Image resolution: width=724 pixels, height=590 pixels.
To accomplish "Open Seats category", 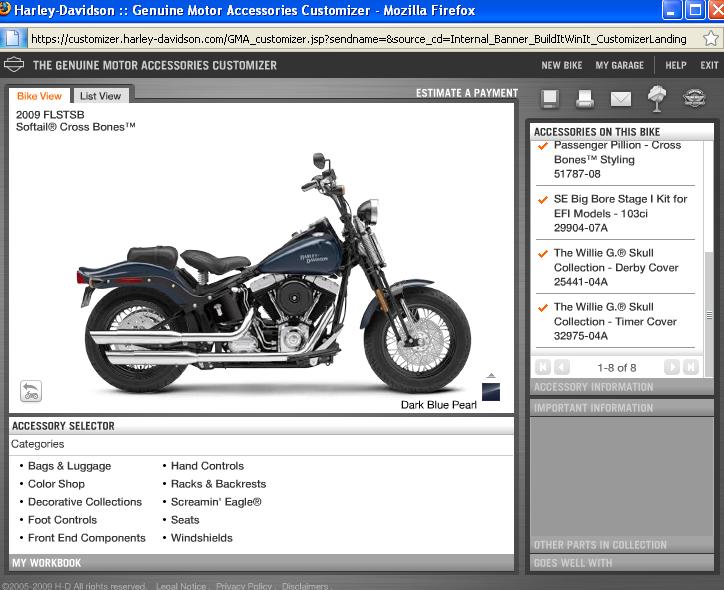I will [x=185, y=520].
